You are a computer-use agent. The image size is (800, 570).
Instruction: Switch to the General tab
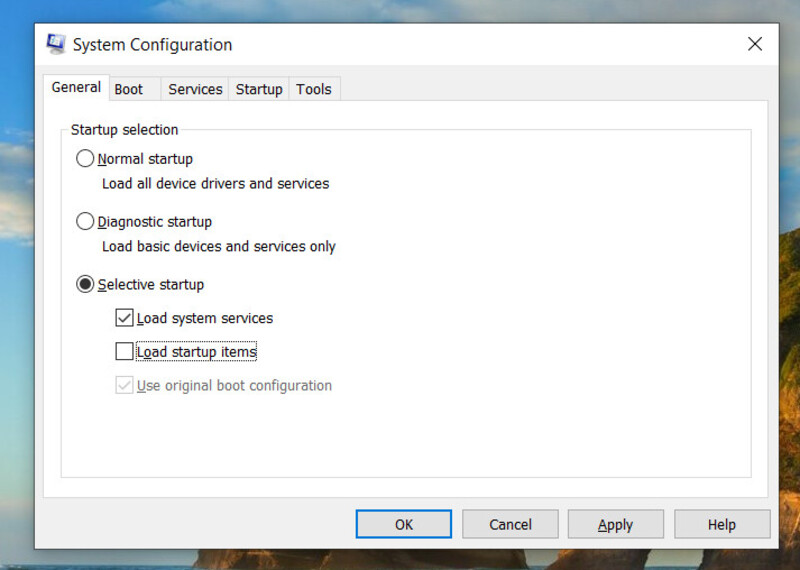(76, 87)
